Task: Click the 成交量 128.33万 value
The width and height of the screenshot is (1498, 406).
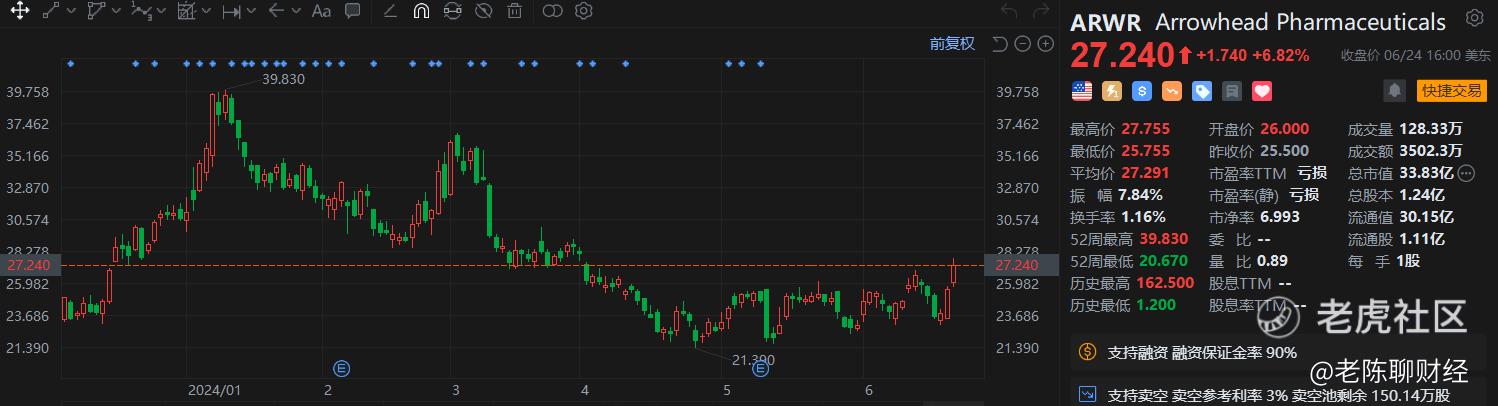Action: [x=1430, y=129]
